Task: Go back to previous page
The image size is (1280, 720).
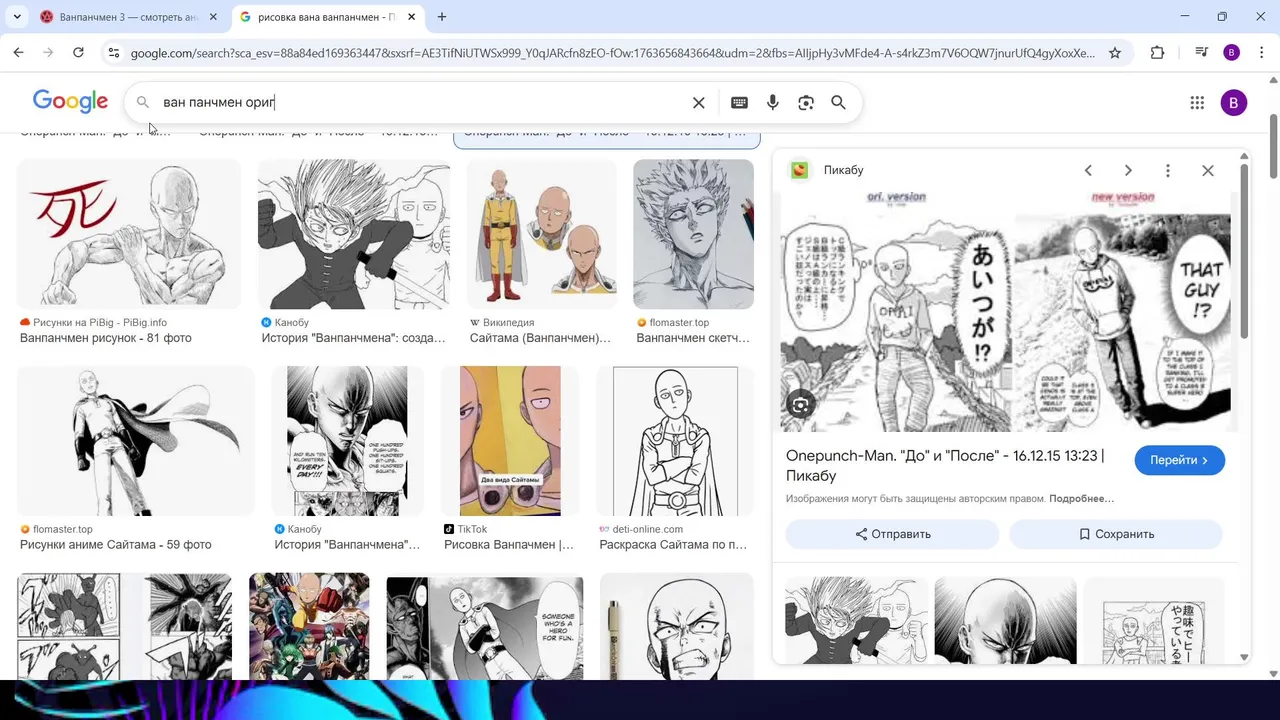Action: click(18, 53)
